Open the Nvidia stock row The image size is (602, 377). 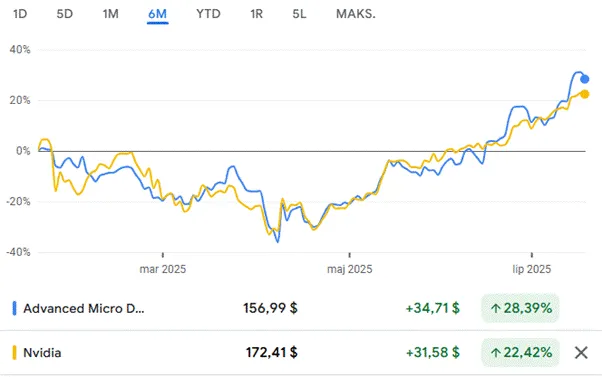click(301, 352)
